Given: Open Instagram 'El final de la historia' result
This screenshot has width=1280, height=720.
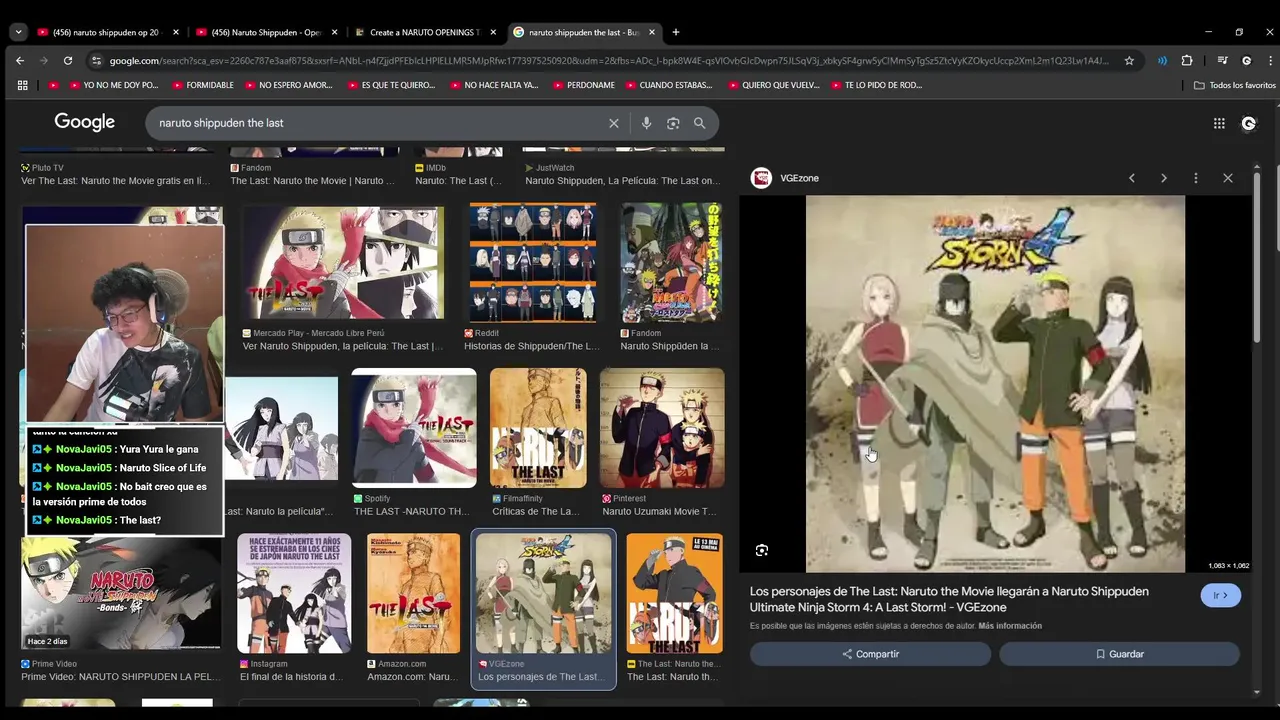Looking at the screenshot, I should (294, 593).
